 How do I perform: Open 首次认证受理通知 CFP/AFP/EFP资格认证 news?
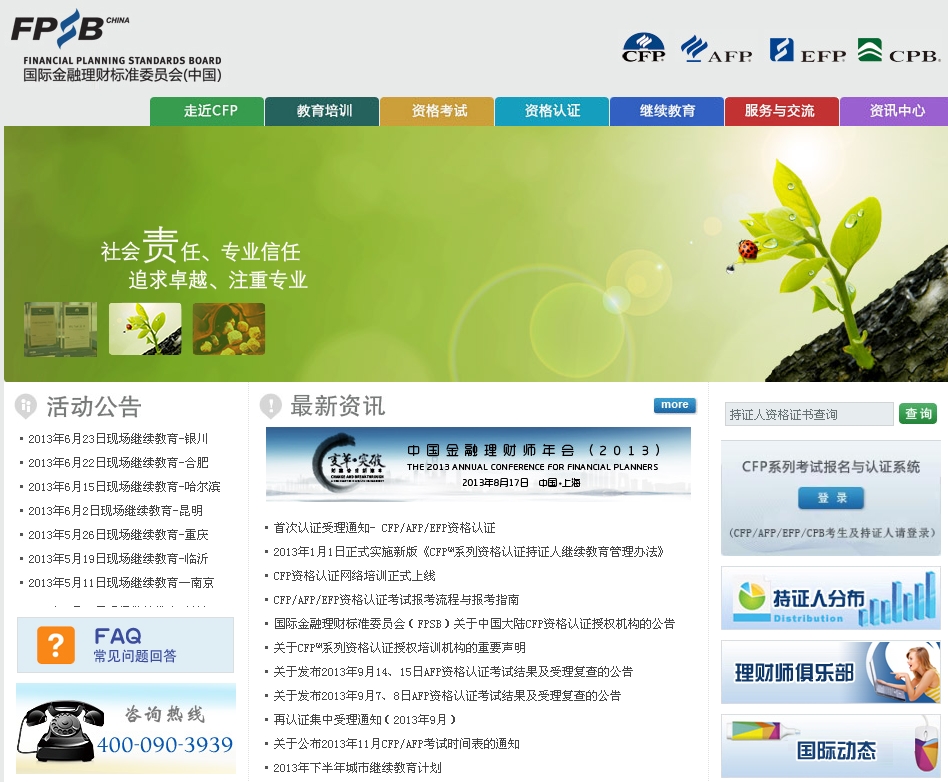[x=385, y=528]
